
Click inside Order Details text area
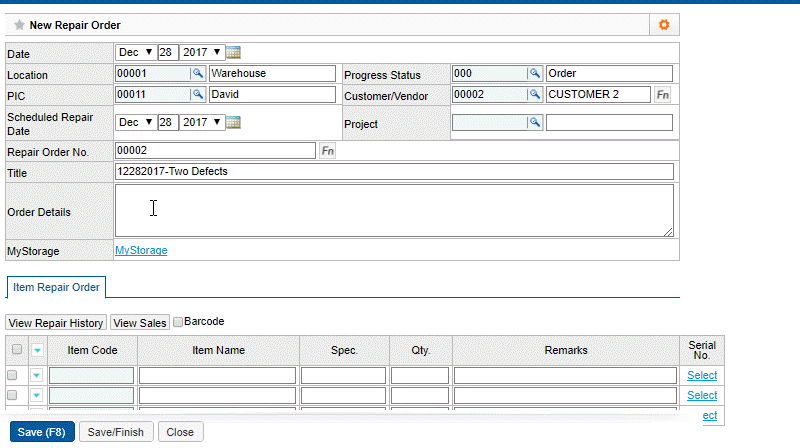(x=394, y=211)
